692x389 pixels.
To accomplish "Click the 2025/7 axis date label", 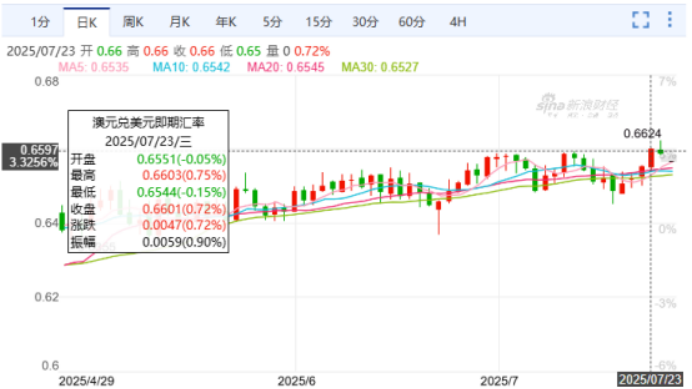I will 499,381.
